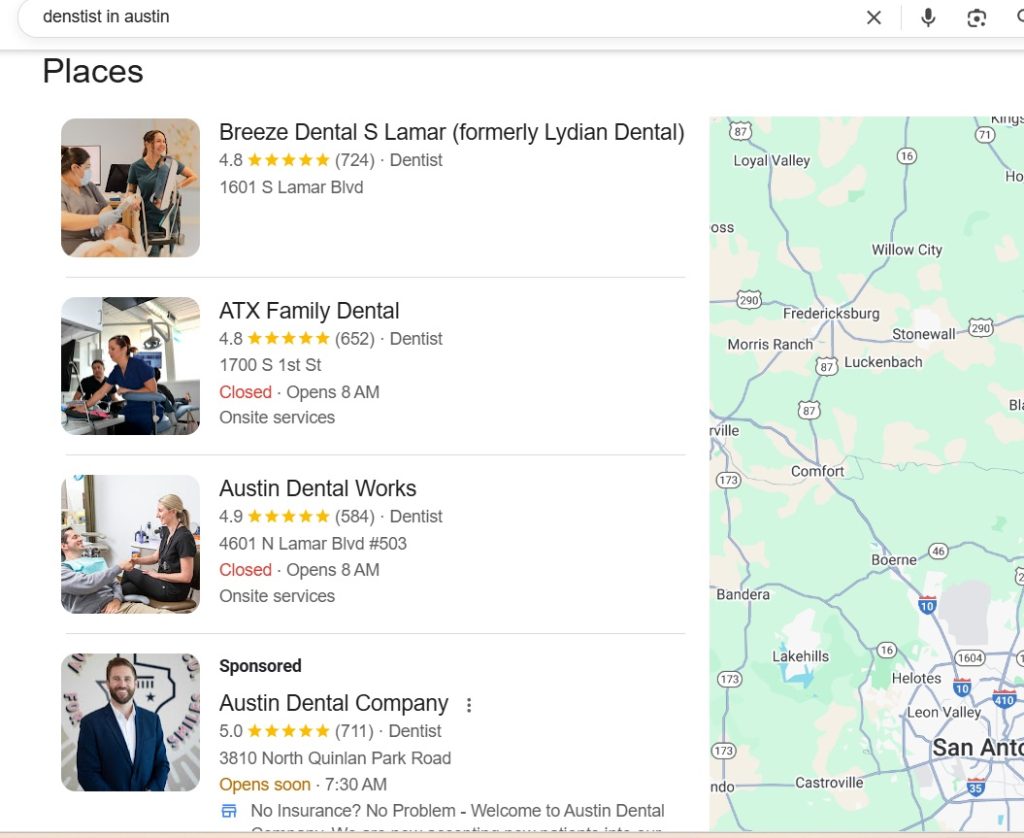The image size is (1024, 838).
Task: View ATX Family Dental photo thumbnail
Action: pyautogui.click(x=130, y=366)
